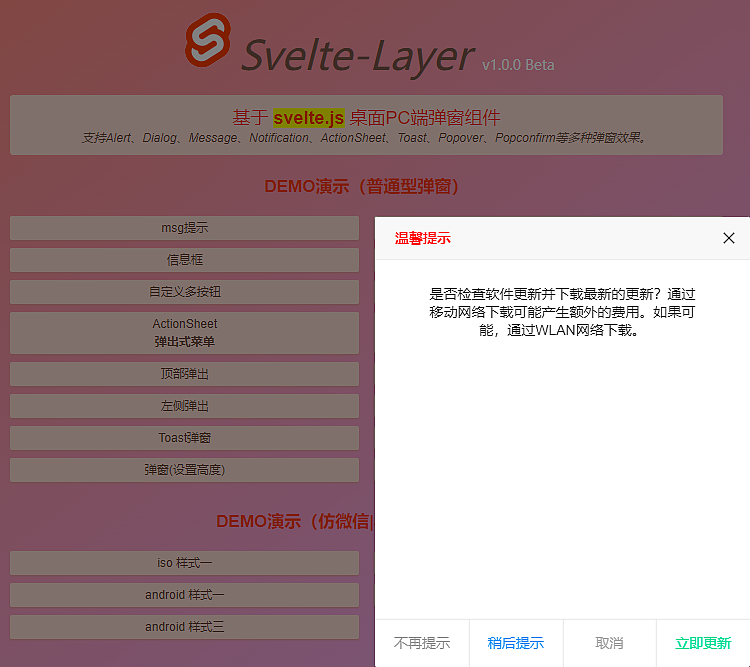This screenshot has height=667, width=750.
Task: Trigger the 左侧弹出 popup
Action: 184,406
